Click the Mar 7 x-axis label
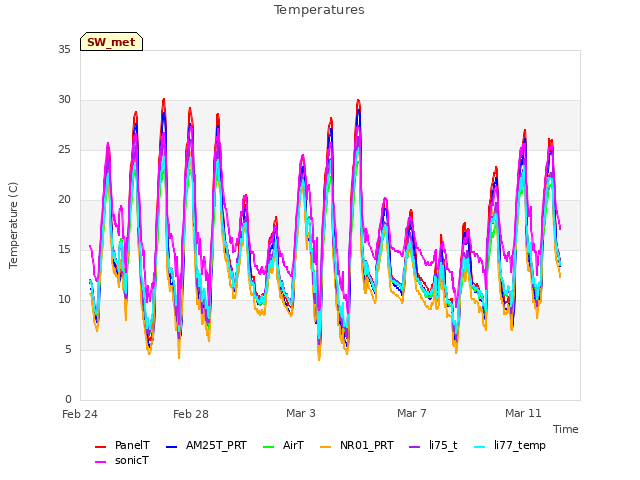The height and width of the screenshot is (480, 640). [x=412, y=413]
